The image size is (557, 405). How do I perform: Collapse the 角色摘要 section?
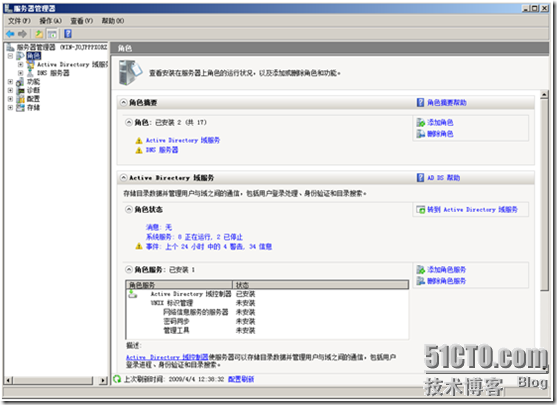point(123,103)
